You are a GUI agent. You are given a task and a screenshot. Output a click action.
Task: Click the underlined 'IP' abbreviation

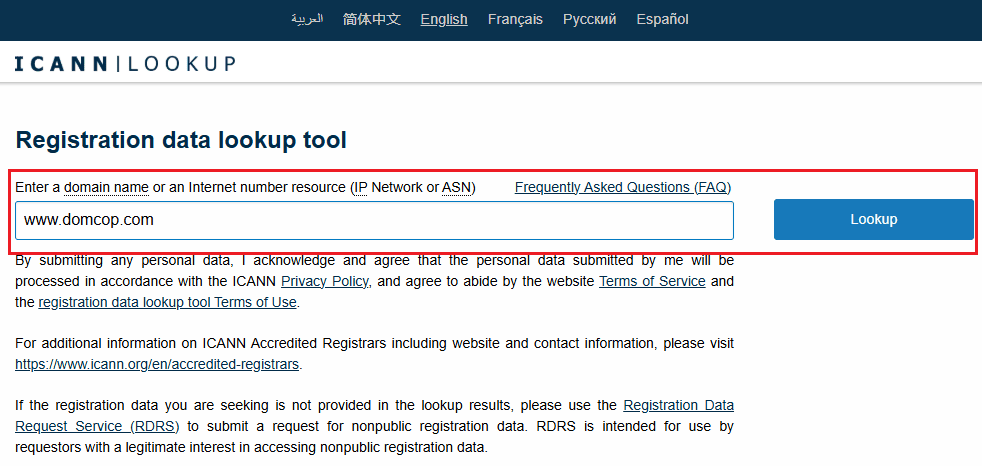pos(361,187)
